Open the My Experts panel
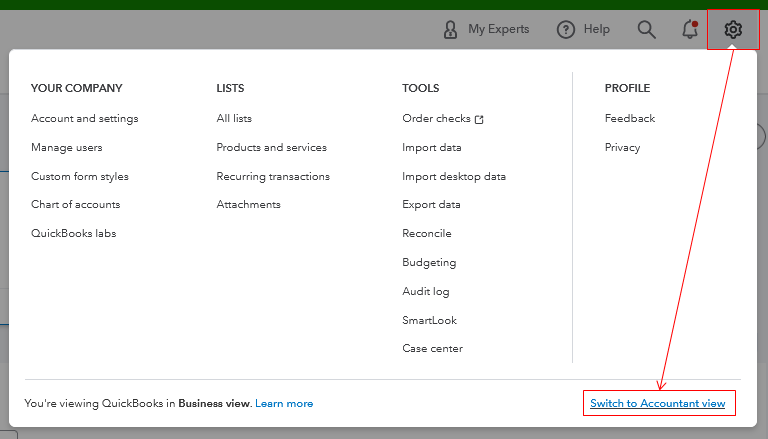This screenshot has height=439, width=768. pos(486,30)
